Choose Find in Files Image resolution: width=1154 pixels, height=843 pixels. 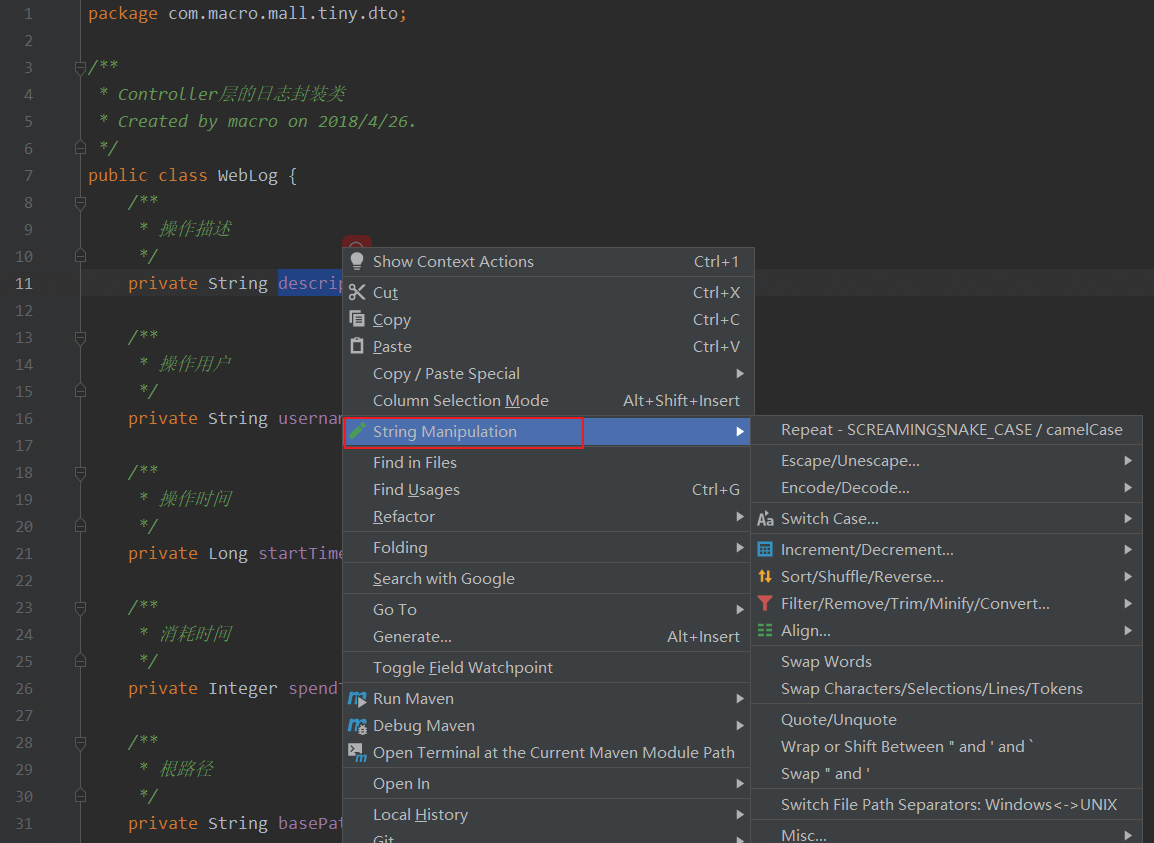(548, 462)
